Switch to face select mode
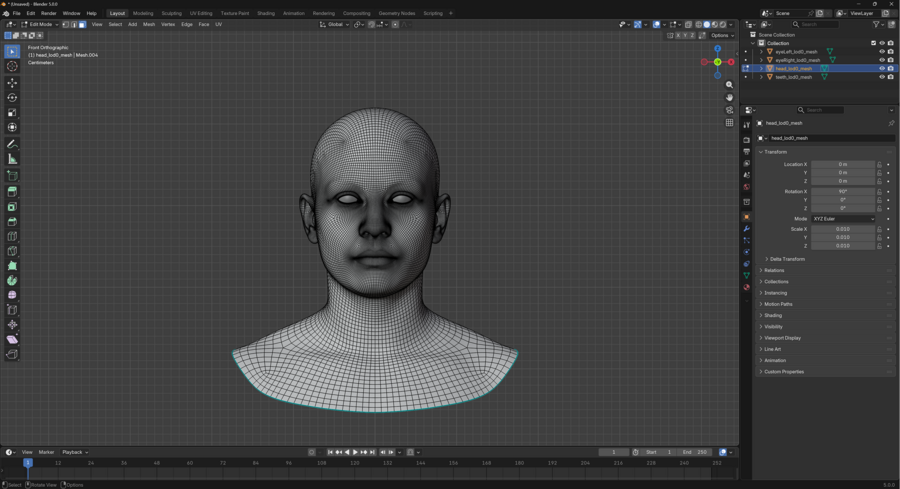900x489 pixels. click(82, 25)
